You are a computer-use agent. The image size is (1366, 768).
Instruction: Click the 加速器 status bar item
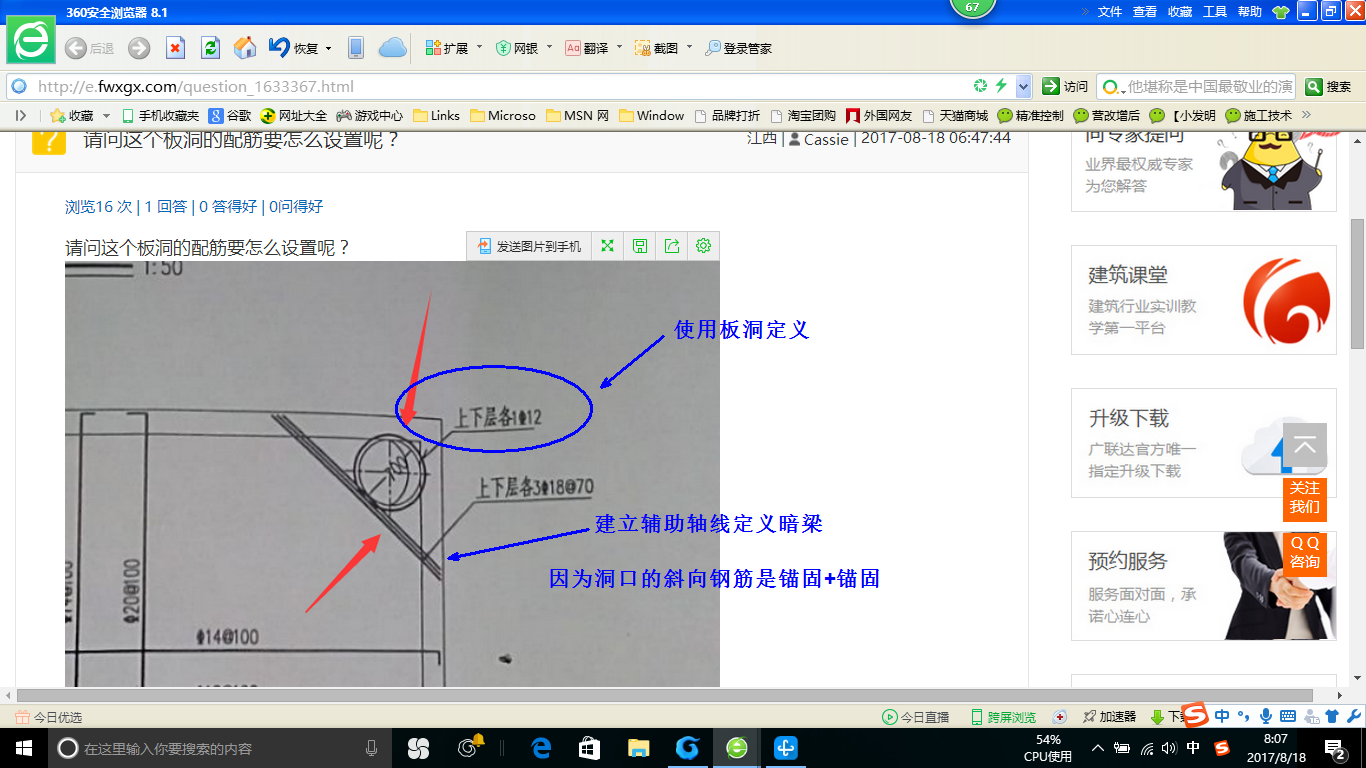[x=1109, y=717]
